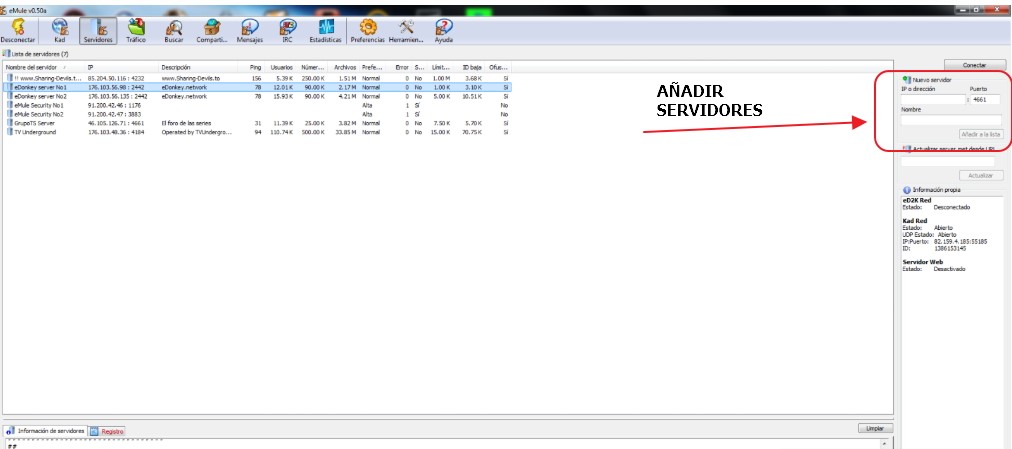Click the Añadir a la lista button
The width and height of the screenshot is (1012, 449).
click(x=981, y=134)
